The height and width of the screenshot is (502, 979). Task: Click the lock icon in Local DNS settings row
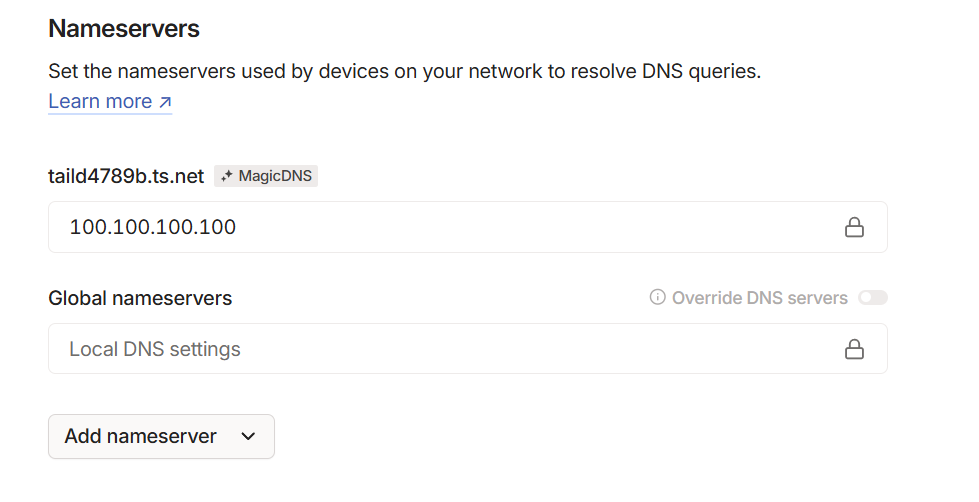[854, 349]
